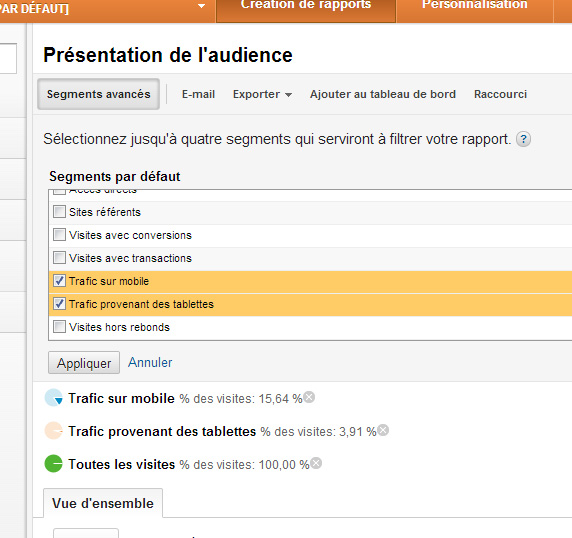Screen dimensions: 572x538
Task: Tick the Visites hors rebonds checkbox
Action: pos(59,326)
